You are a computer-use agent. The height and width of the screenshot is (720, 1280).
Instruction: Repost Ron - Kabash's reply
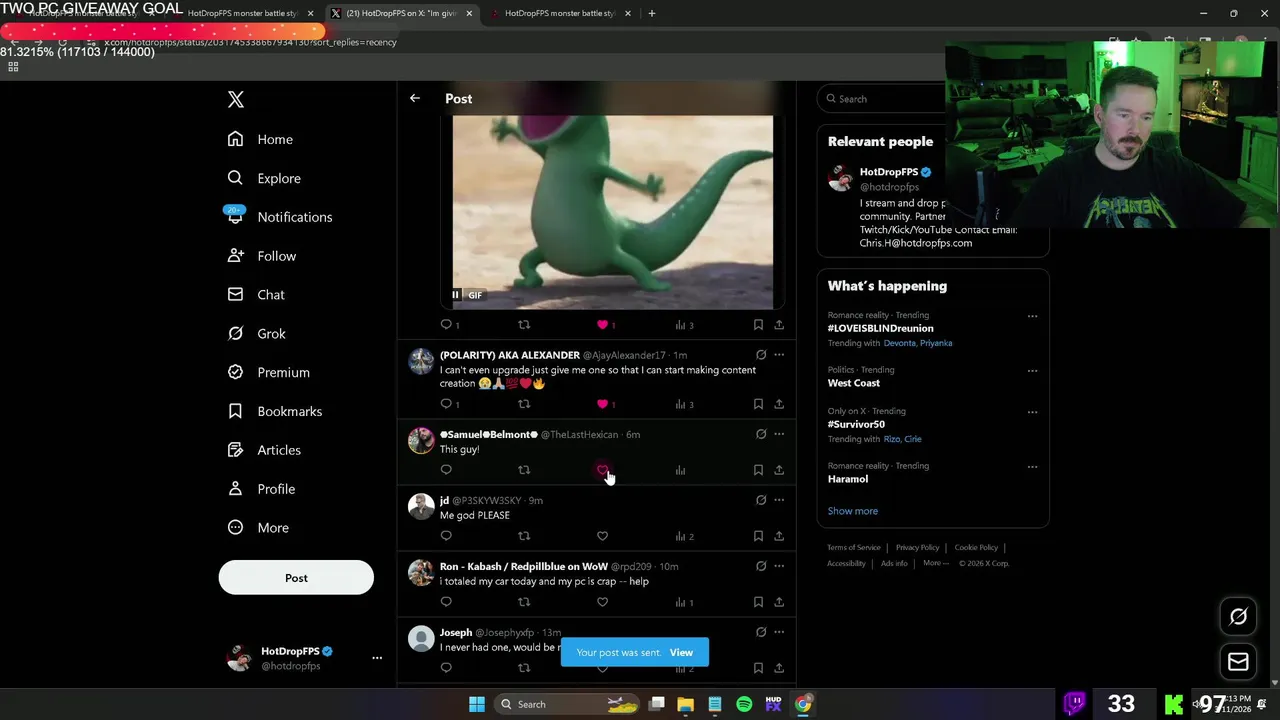[524, 602]
